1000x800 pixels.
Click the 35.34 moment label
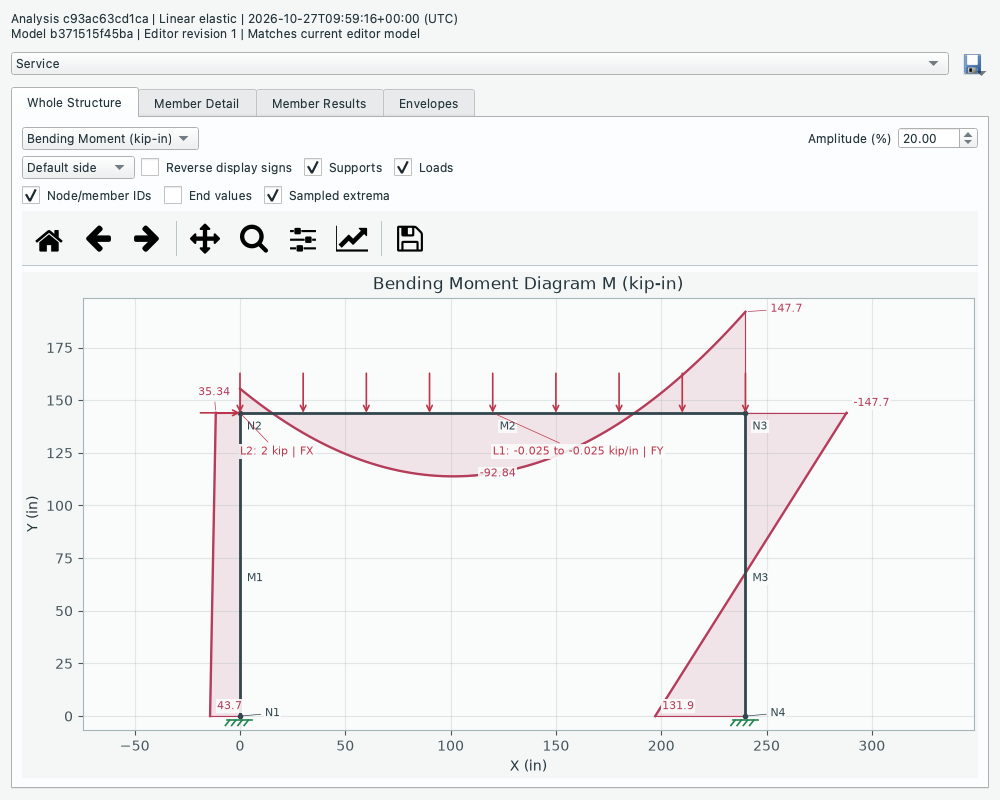(214, 391)
